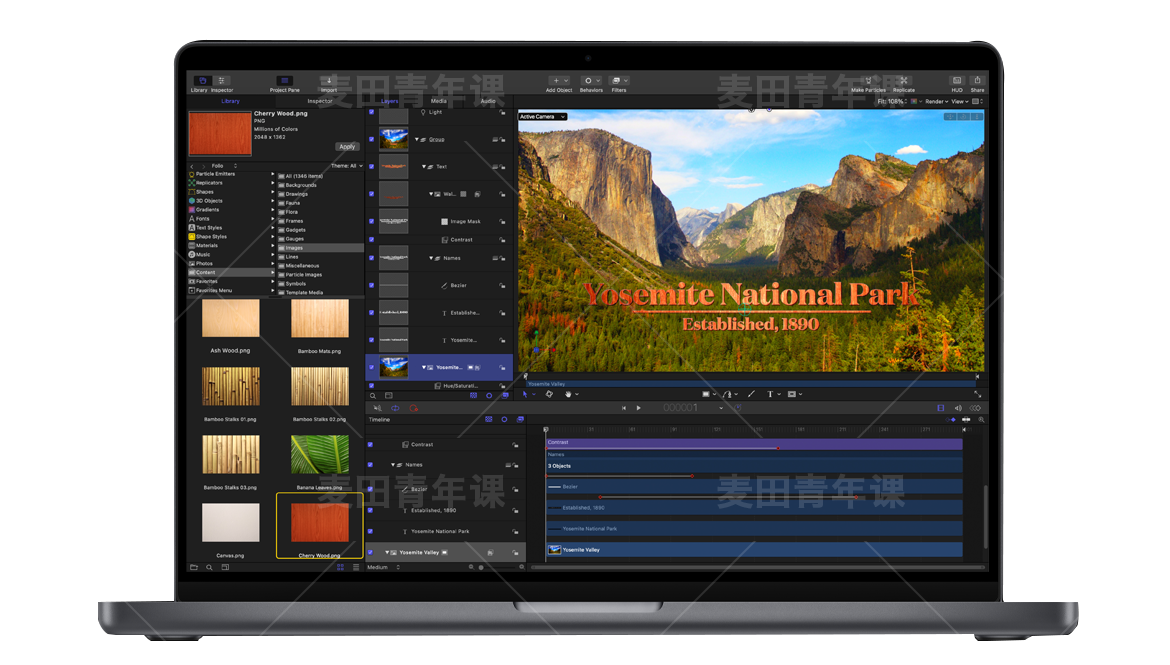
Task: Click the Make Particles icon
Action: [x=868, y=81]
